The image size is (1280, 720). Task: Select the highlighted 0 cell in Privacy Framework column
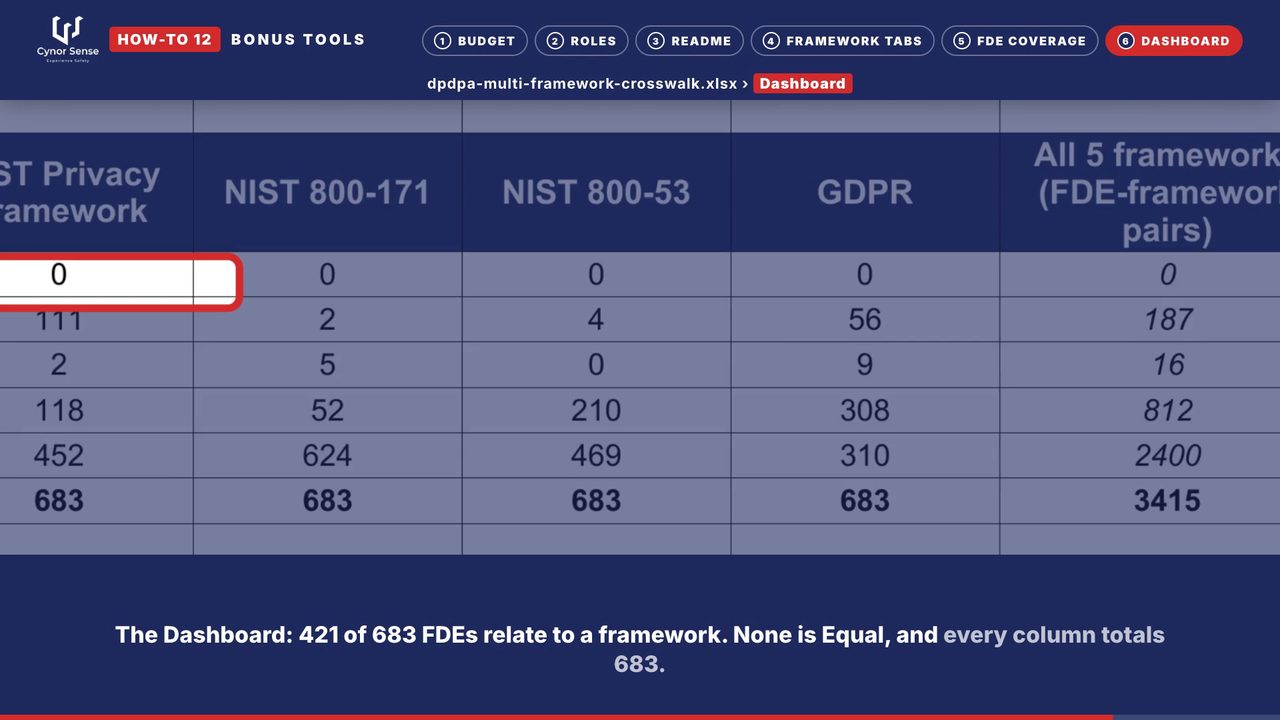(96, 275)
